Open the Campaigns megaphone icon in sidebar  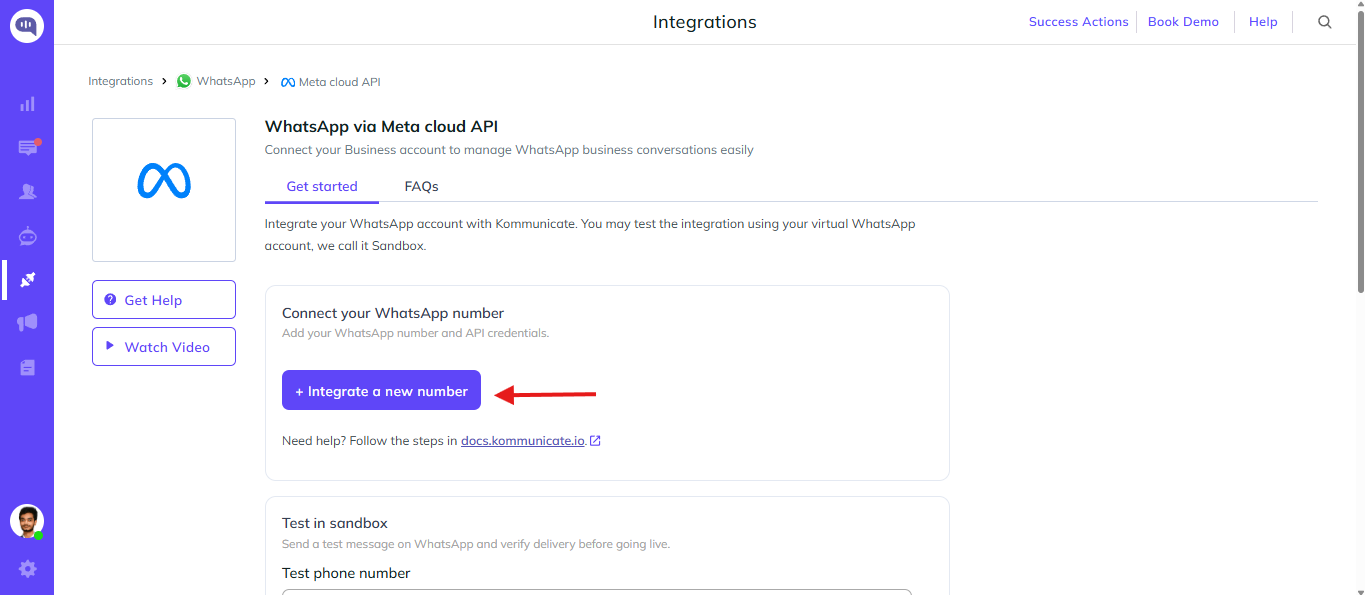click(28, 323)
